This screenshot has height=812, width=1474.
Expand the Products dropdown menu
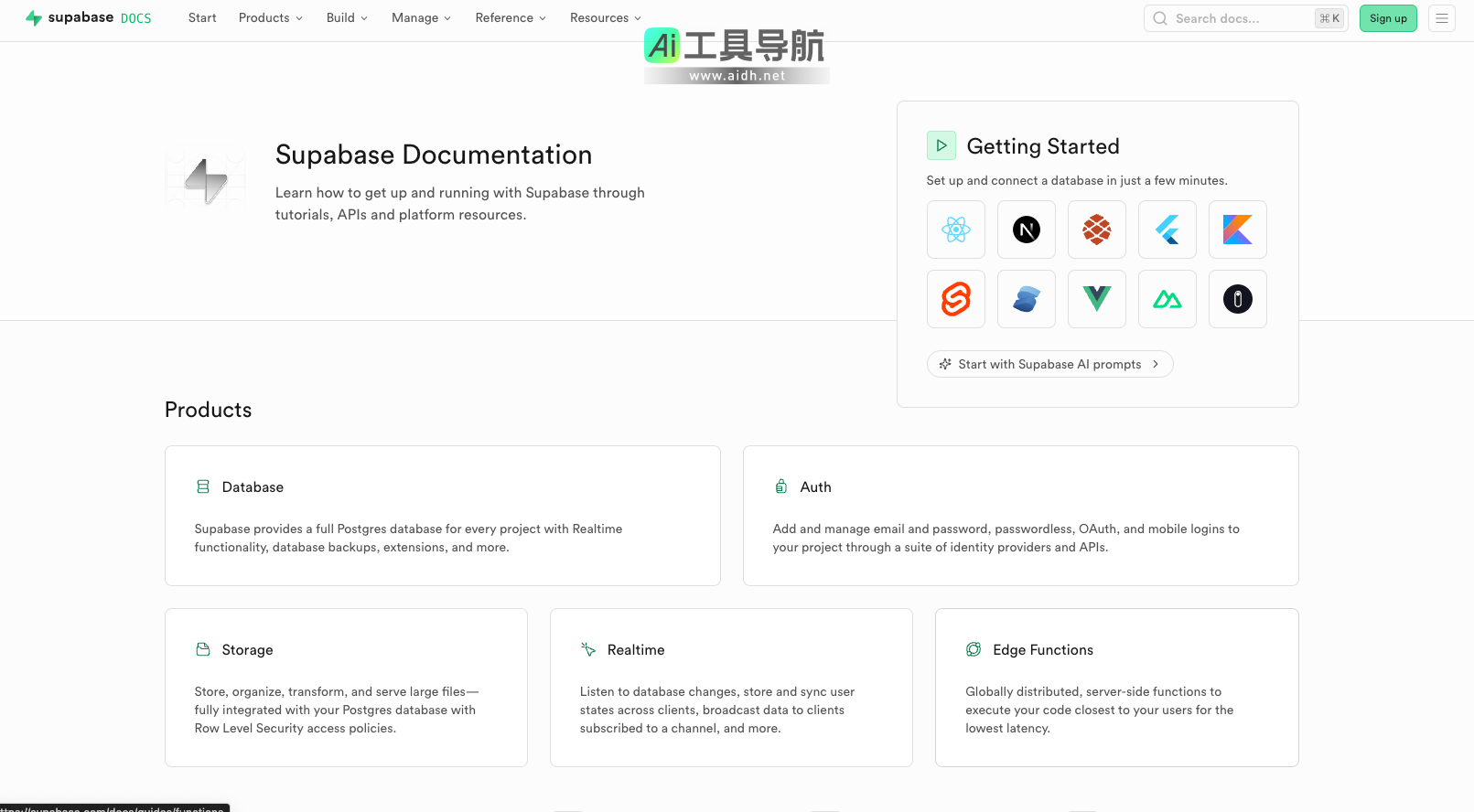point(270,18)
